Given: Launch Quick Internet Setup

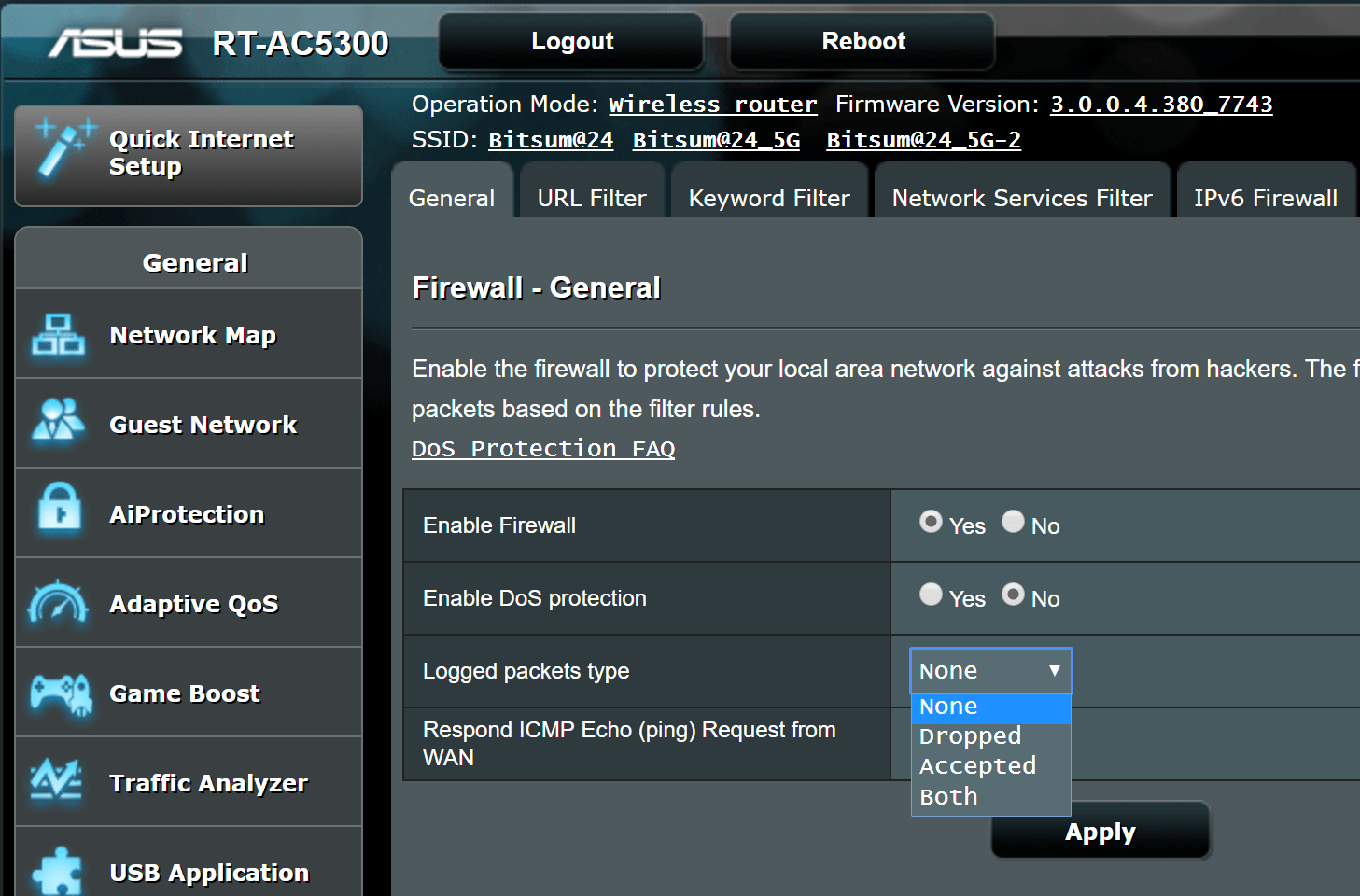Looking at the screenshot, I should [189, 155].
